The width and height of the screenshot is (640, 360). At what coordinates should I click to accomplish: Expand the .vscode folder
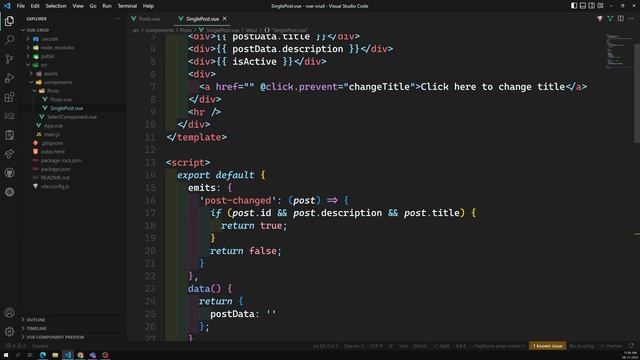(x=28, y=39)
